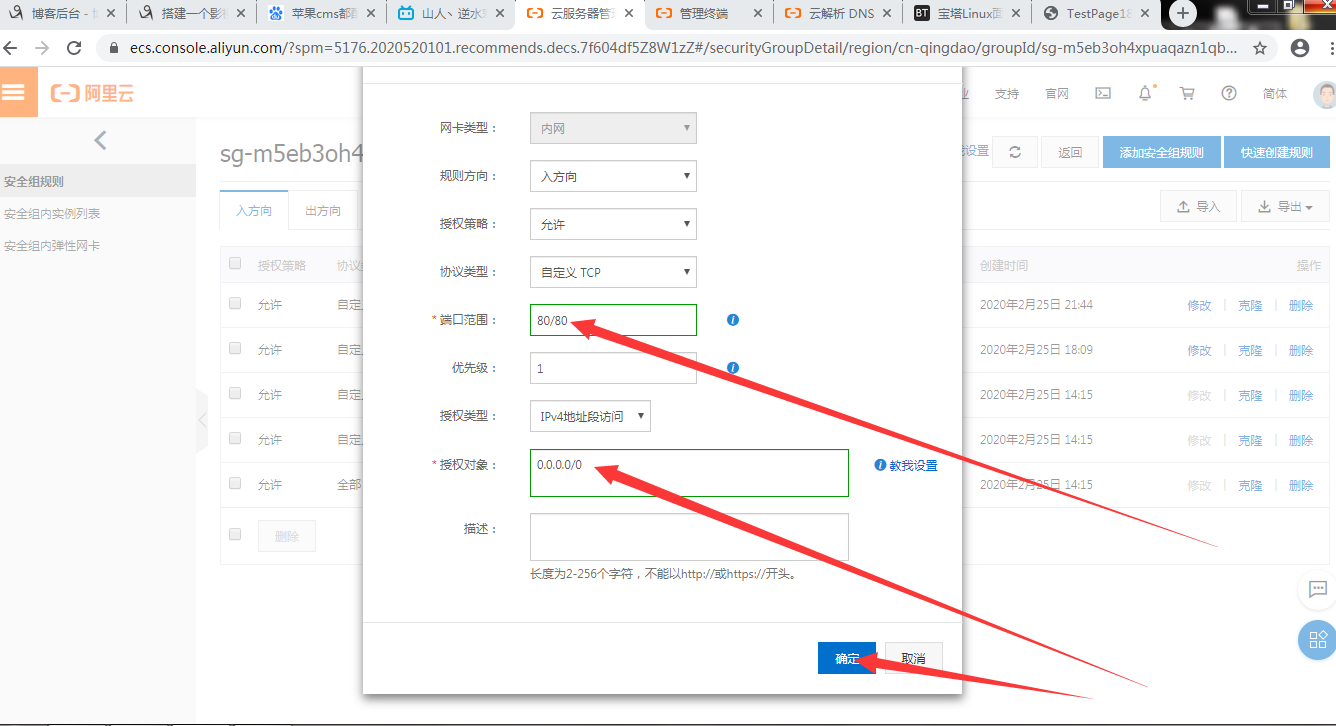Go forward with the browser forward arrow

(x=42, y=48)
